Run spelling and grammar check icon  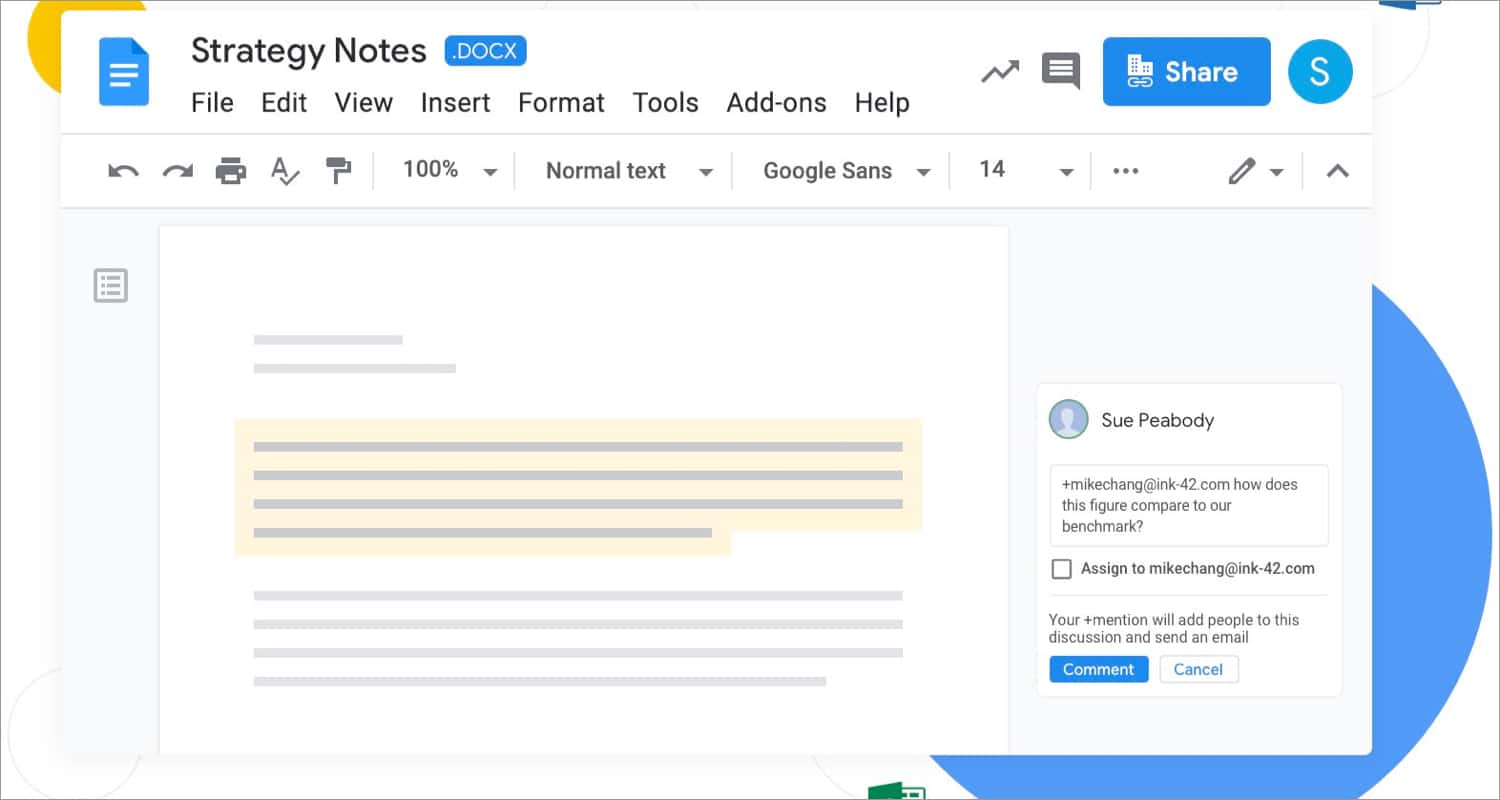tap(285, 171)
